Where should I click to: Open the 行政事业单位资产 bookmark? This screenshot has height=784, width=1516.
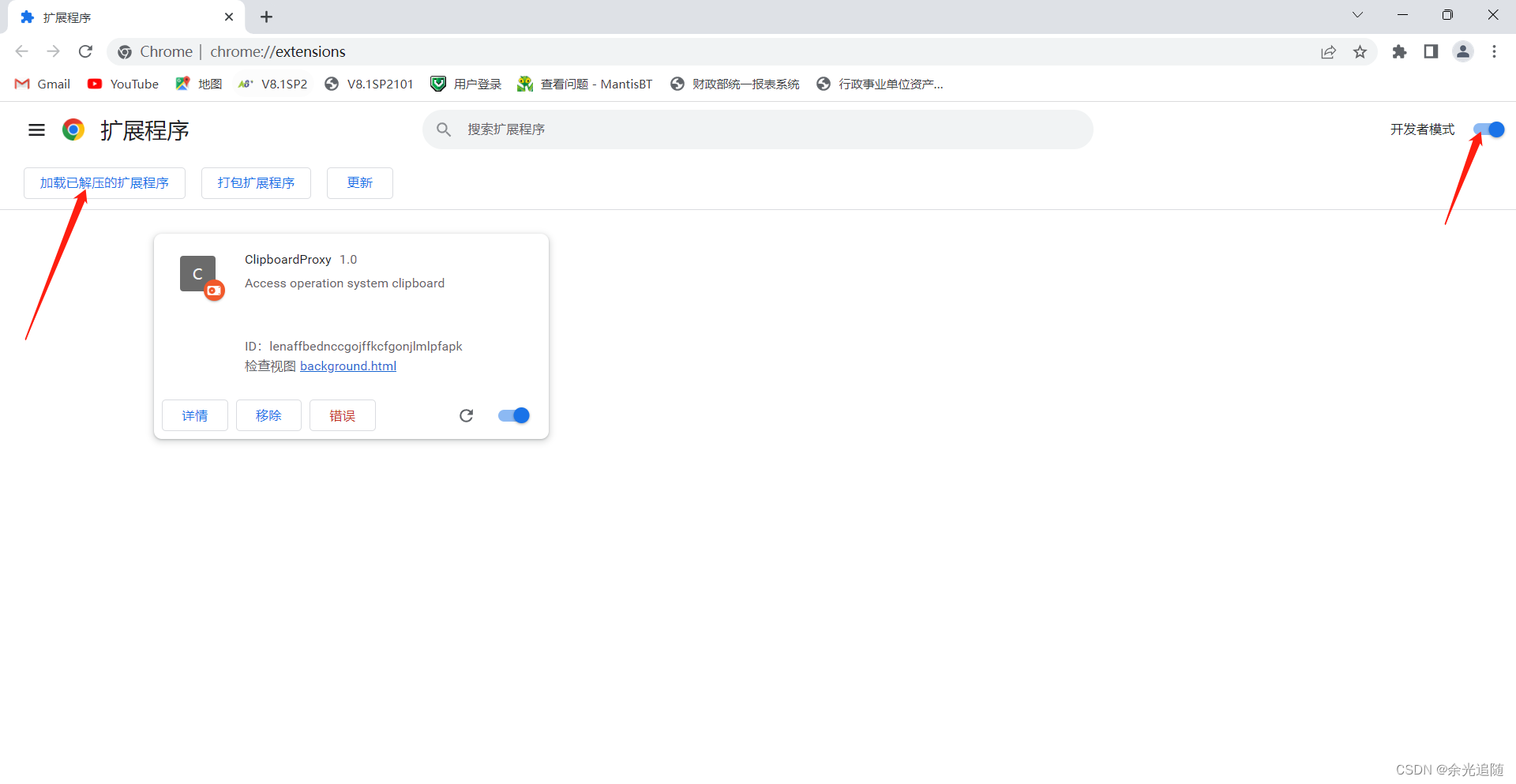pyautogui.click(x=879, y=84)
